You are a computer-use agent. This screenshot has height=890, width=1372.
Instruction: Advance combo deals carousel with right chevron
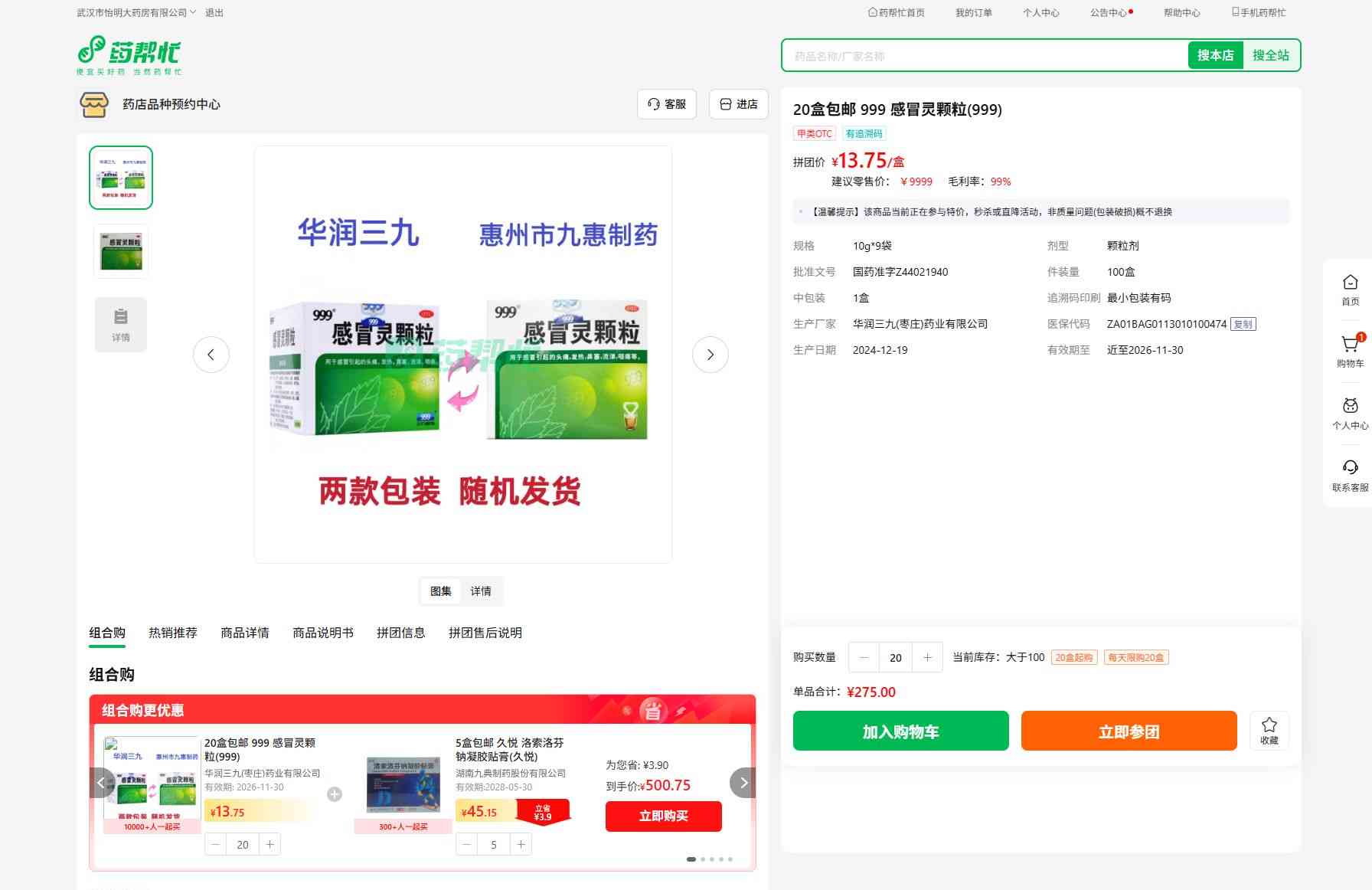point(743,783)
